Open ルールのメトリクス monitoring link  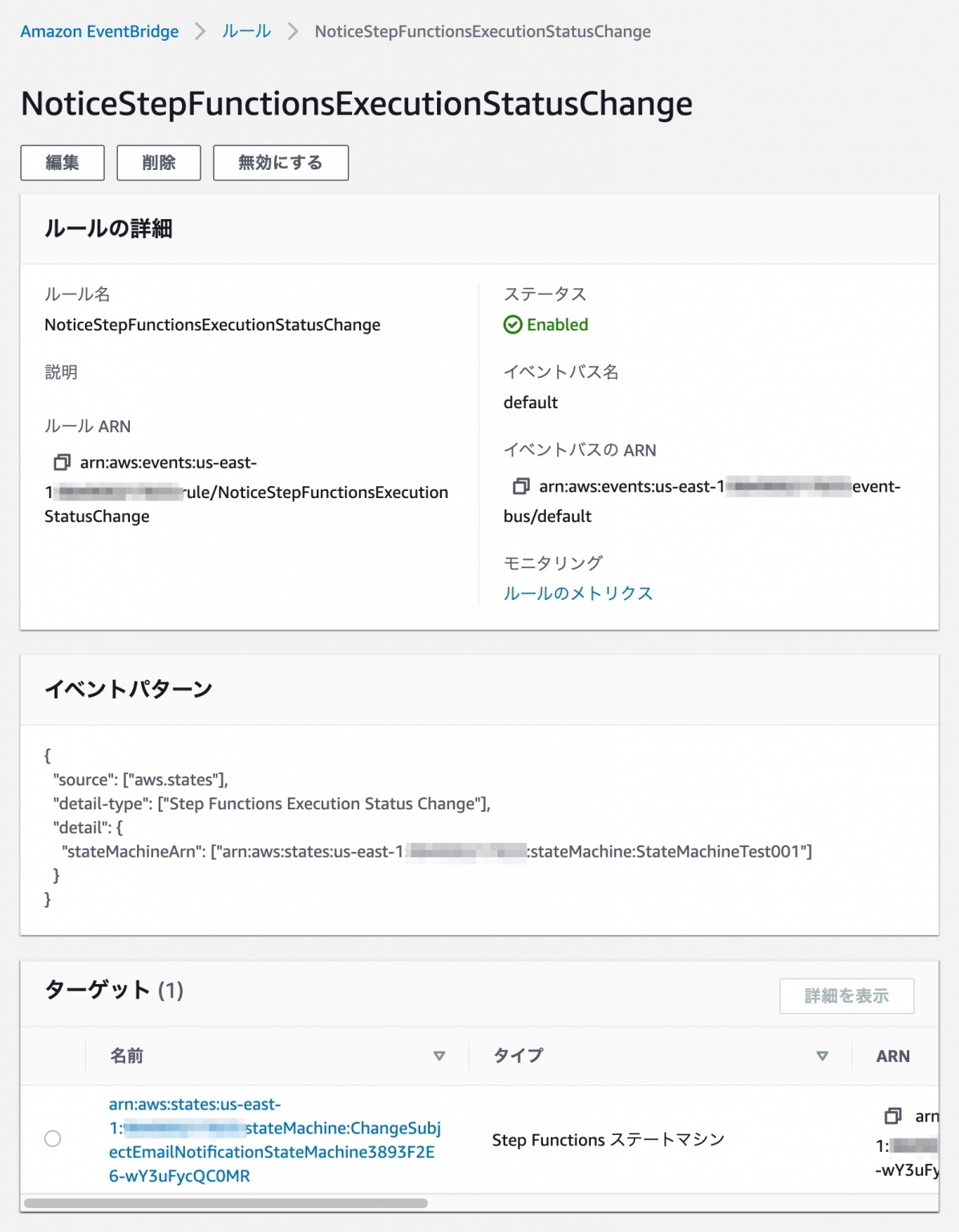pos(577,593)
